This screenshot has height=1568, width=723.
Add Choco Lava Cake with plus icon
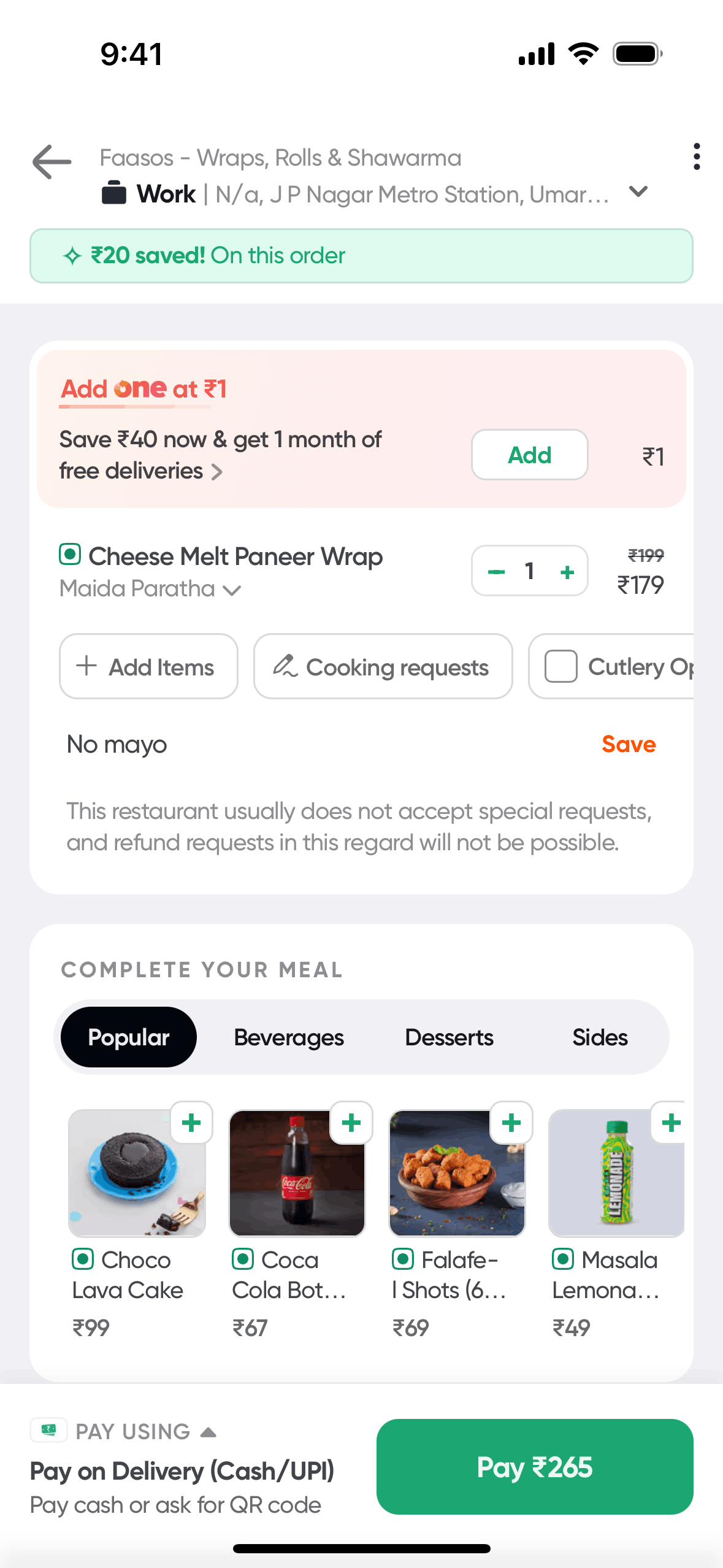(191, 1123)
